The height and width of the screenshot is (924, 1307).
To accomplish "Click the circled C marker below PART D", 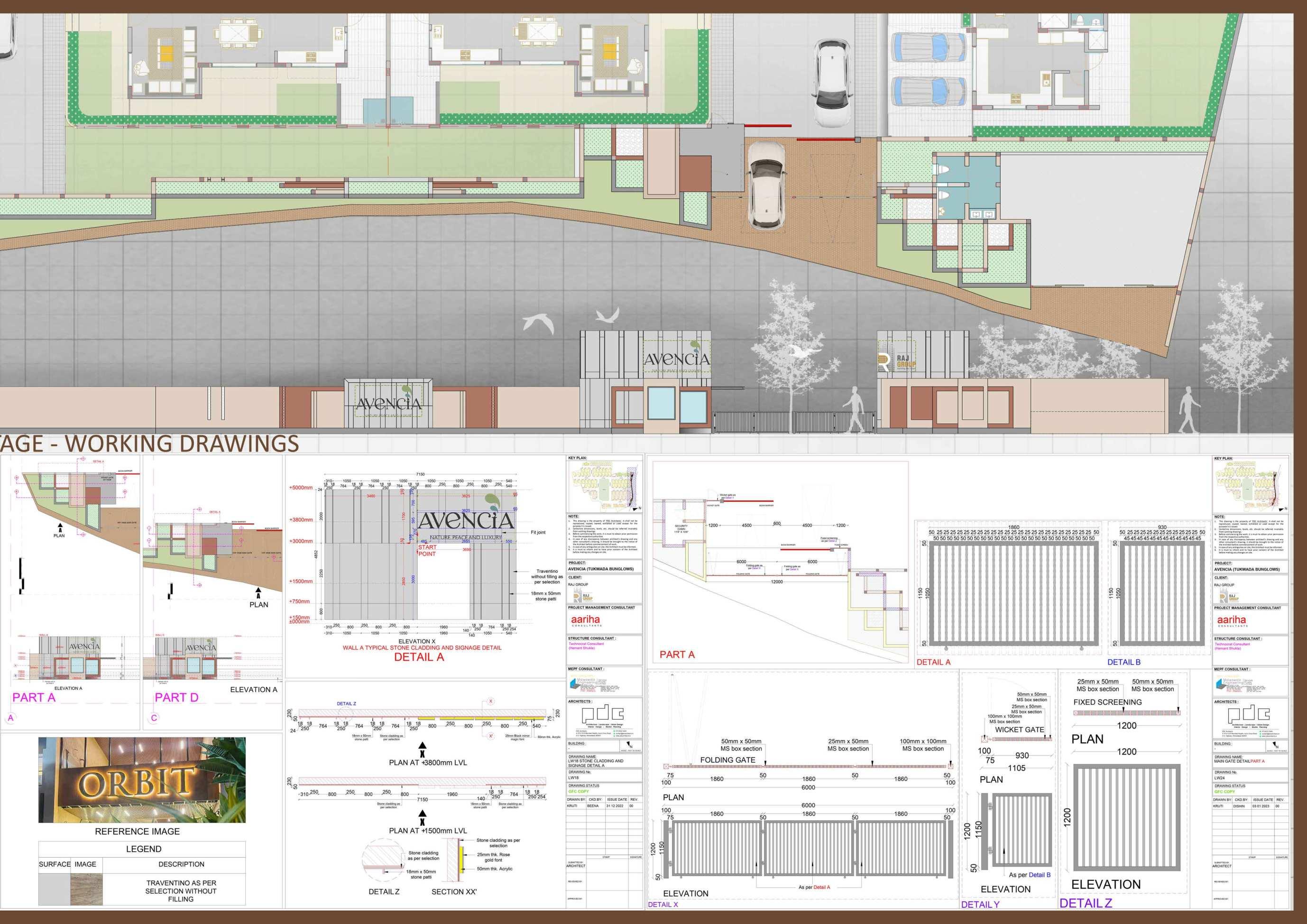I will point(154,718).
